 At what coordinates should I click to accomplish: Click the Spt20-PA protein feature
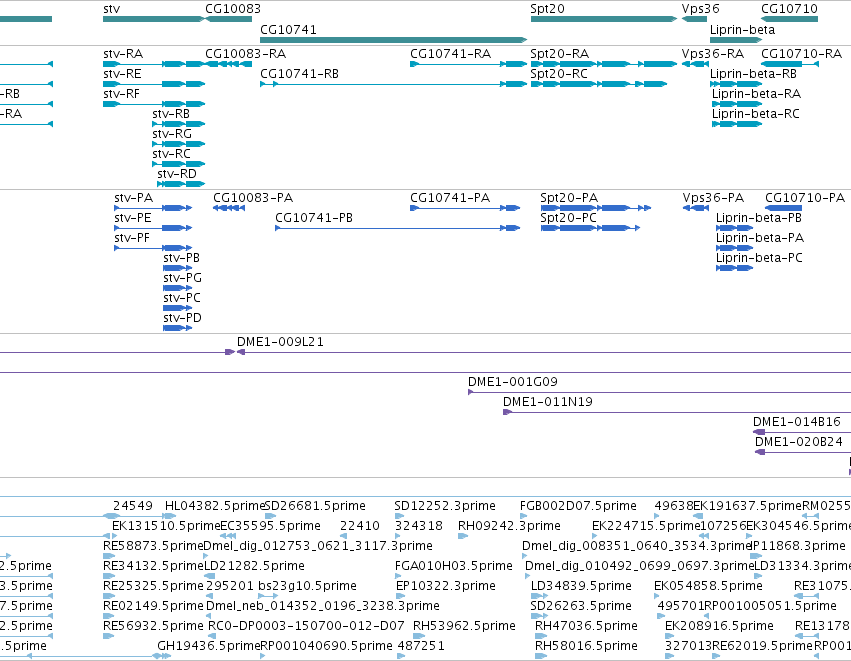(x=596, y=208)
